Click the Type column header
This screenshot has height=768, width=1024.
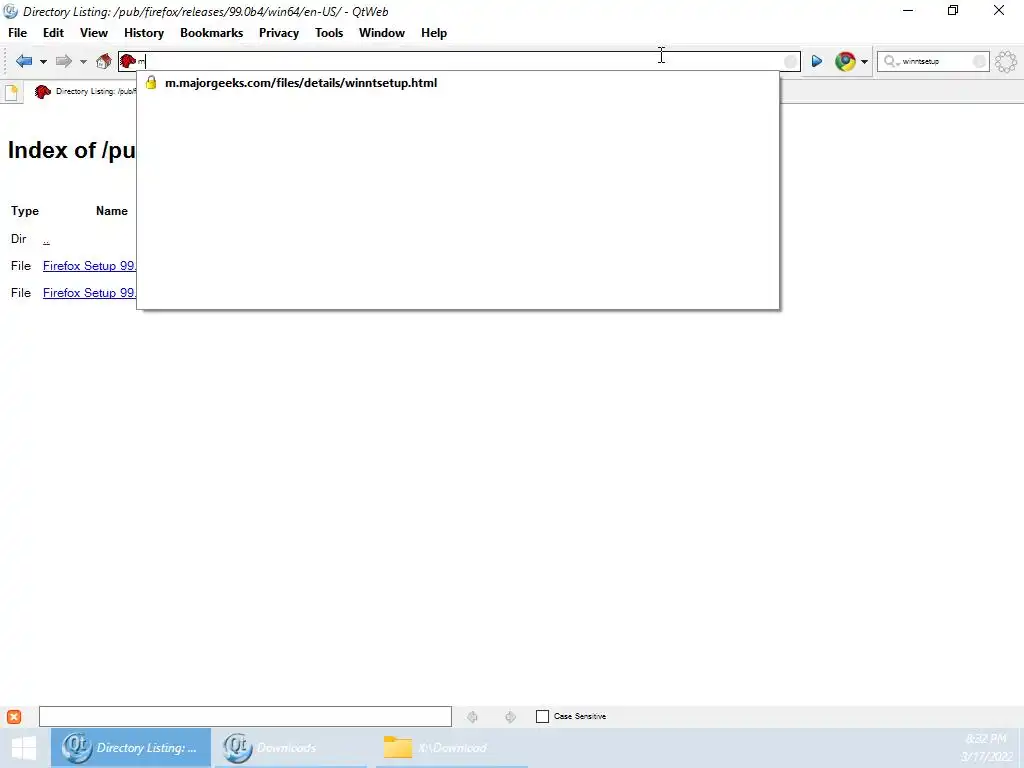tap(25, 211)
